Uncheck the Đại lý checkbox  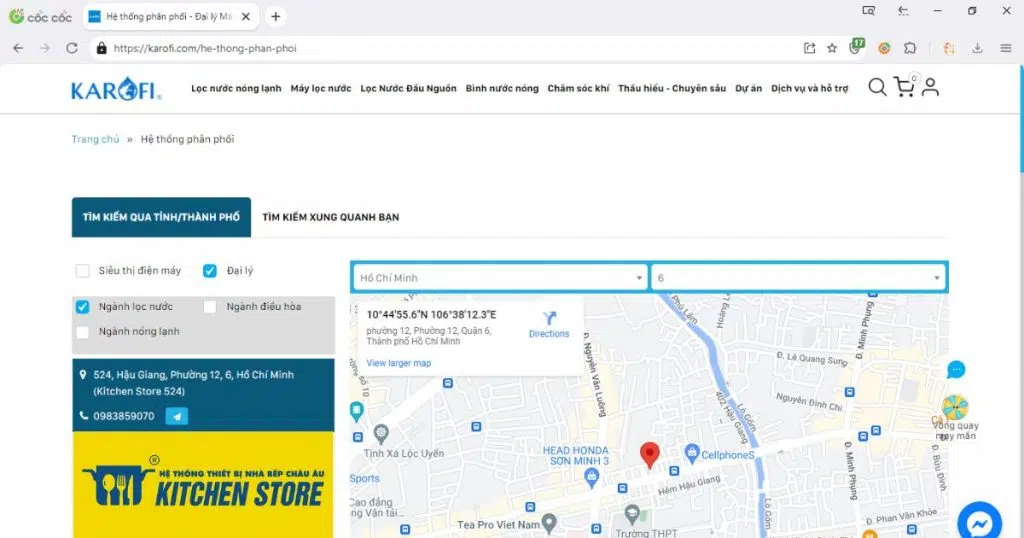[x=210, y=270]
